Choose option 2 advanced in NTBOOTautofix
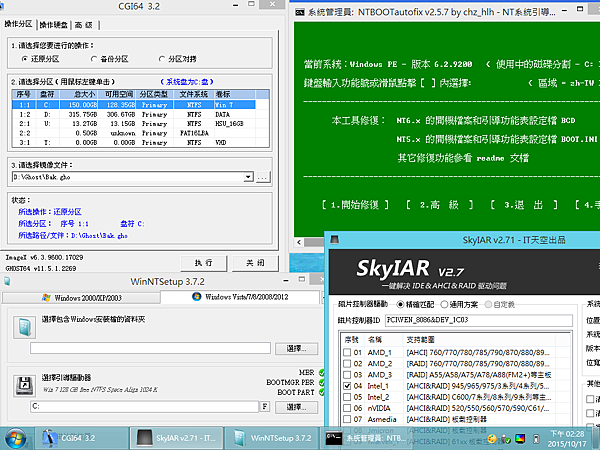The width and height of the screenshot is (600, 450). pos(439,205)
